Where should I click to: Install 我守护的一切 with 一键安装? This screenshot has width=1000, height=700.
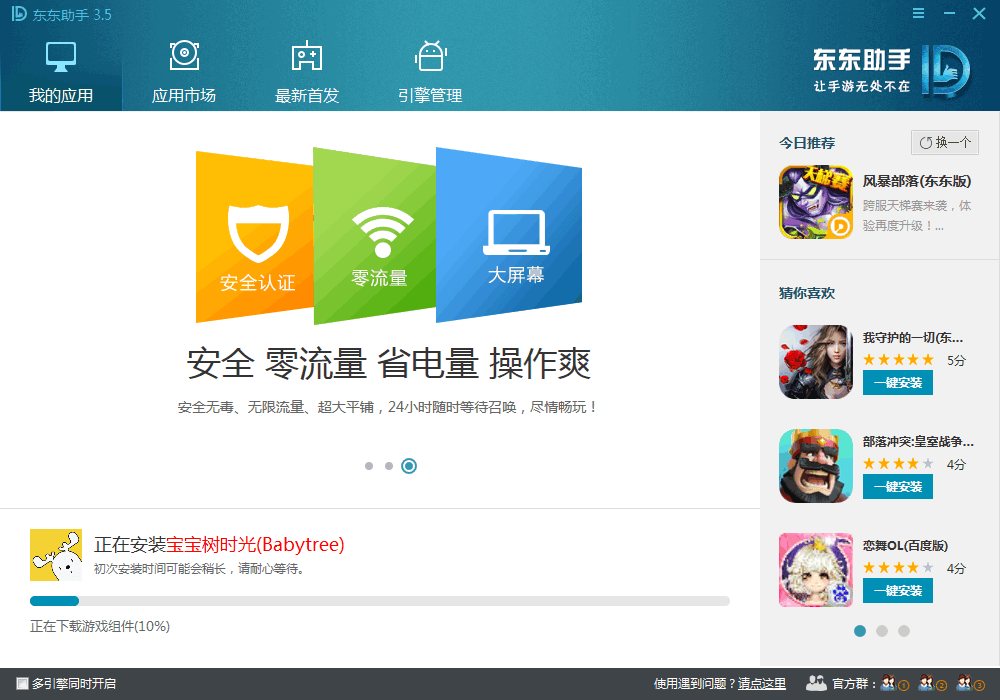pos(897,383)
